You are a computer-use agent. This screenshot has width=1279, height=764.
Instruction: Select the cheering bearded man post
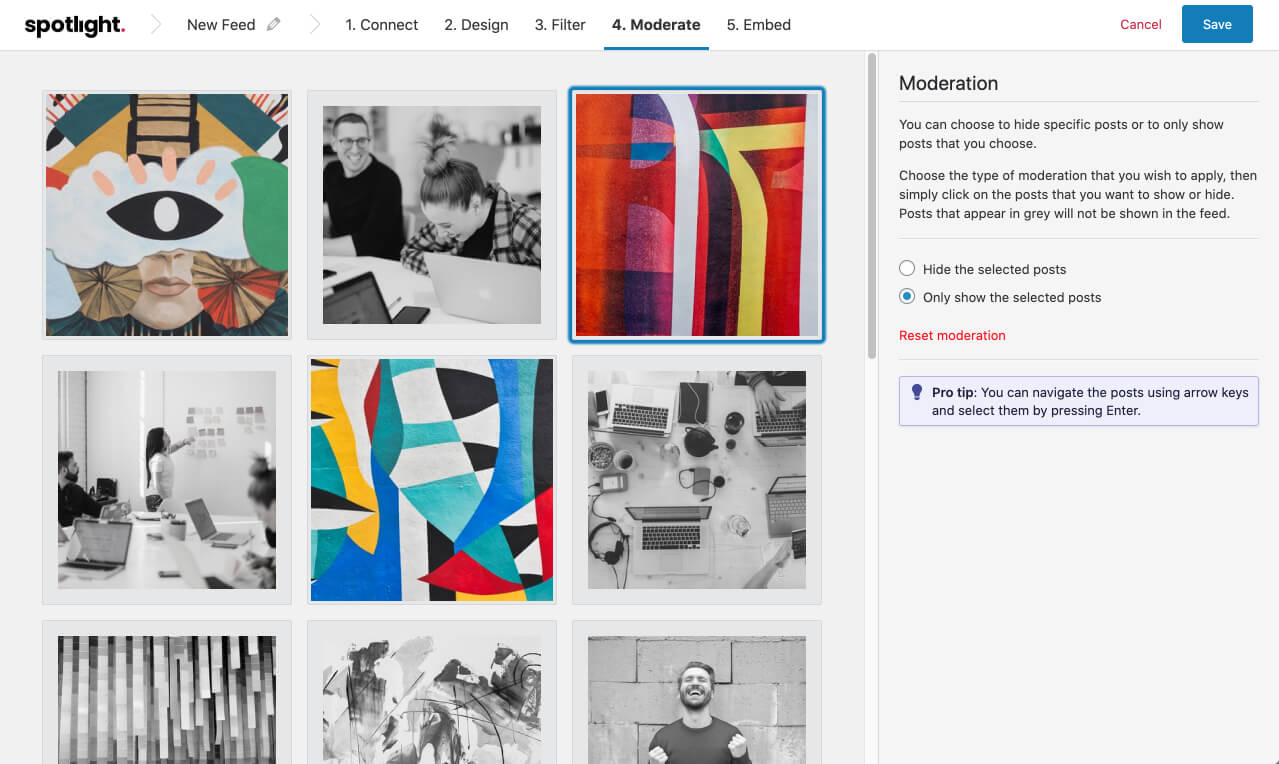pyautogui.click(x=697, y=692)
